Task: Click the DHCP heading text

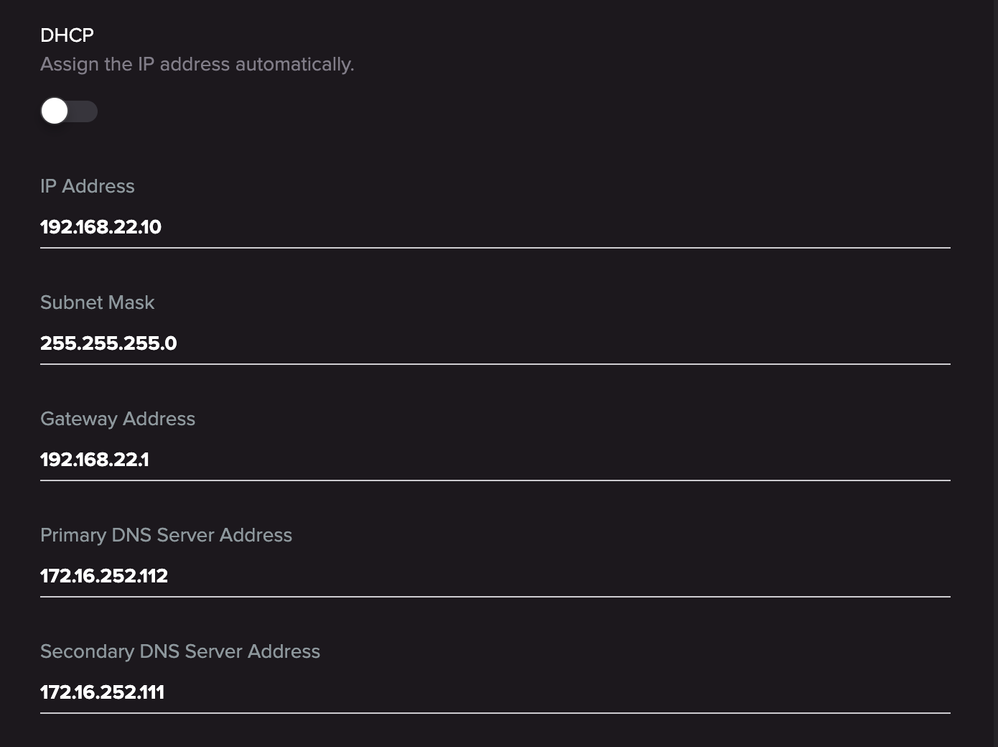Action: (x=67, y=36)
